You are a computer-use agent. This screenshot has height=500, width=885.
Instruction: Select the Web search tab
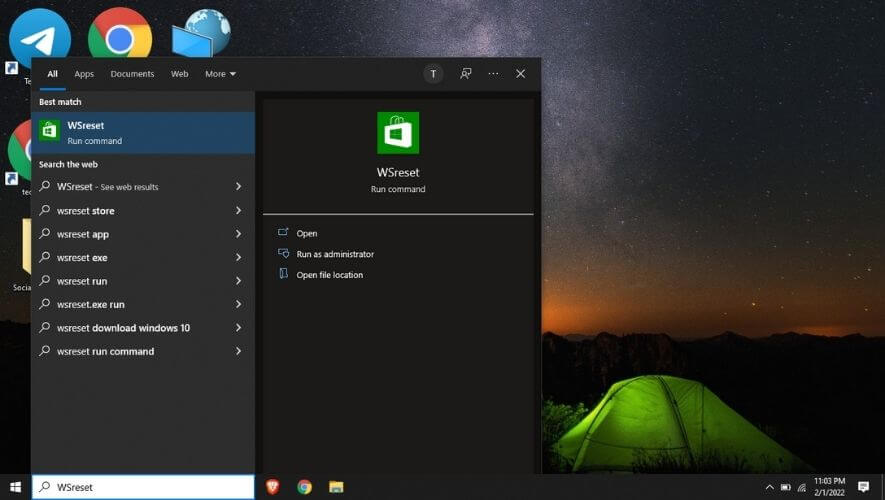(180, 74)
